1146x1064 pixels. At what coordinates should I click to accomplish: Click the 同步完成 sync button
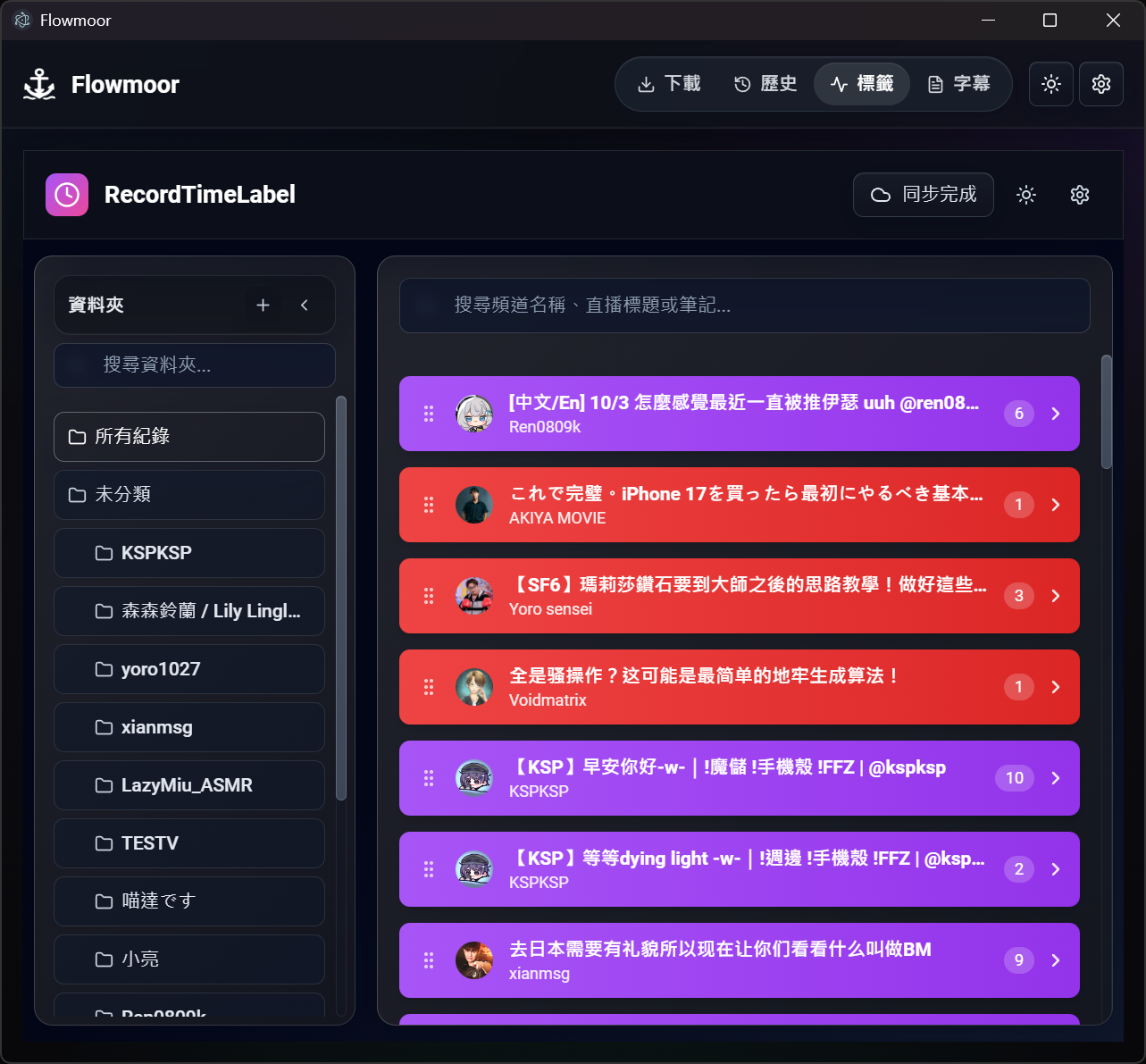[923, 195]
